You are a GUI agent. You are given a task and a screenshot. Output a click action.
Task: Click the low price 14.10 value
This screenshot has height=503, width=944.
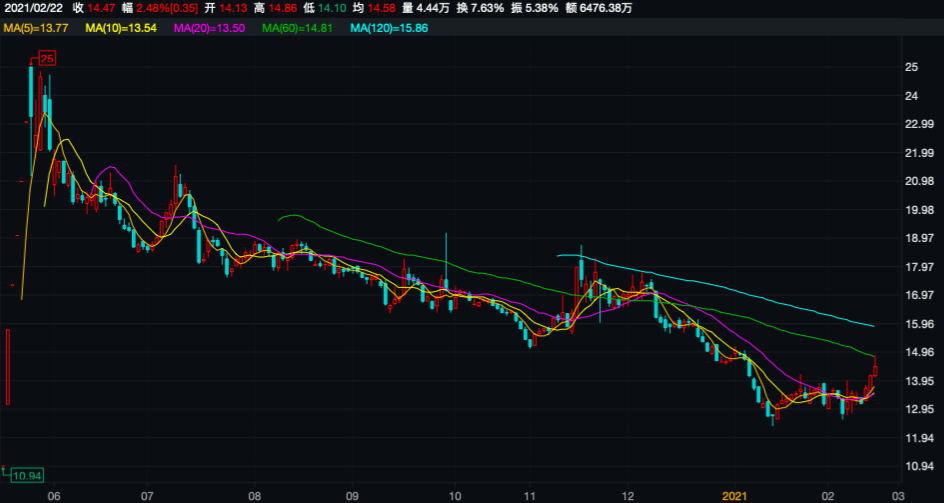358,8
